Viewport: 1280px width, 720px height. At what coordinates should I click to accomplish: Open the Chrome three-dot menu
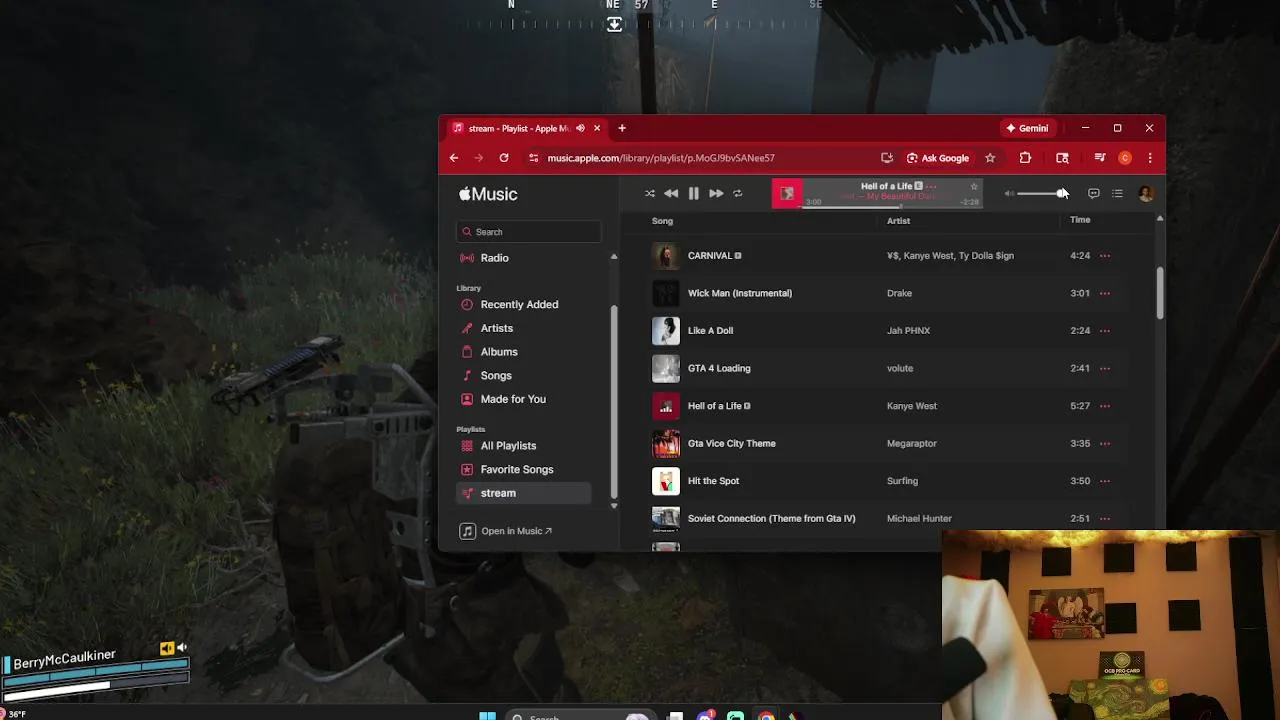tap(1150, 158)
